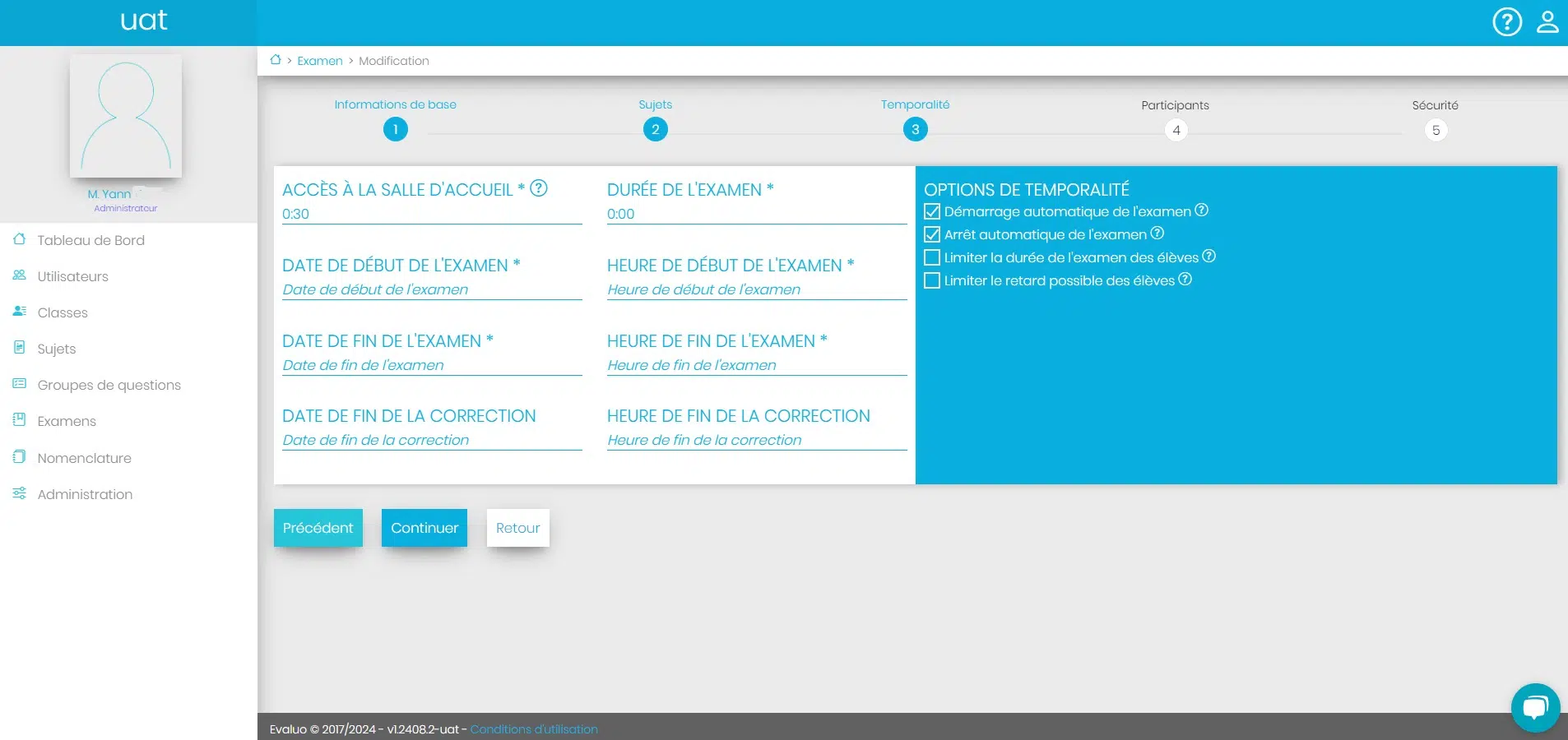This screenshot has width=1568, height=740.
Task: Click the user avatar thumbnail in sidebar
Action: 126,116
